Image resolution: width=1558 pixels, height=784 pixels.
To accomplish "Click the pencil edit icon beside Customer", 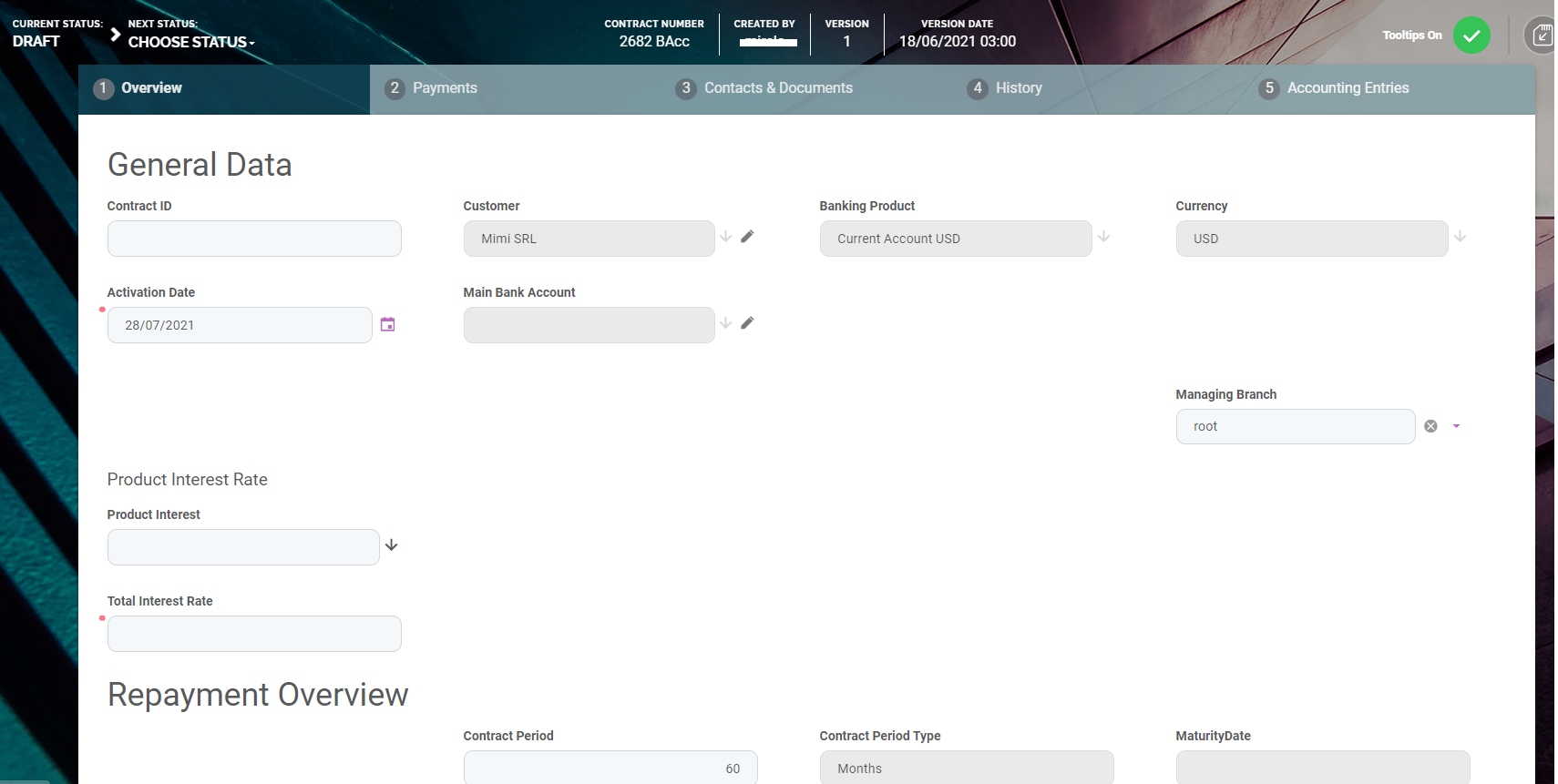I will 747,237.
